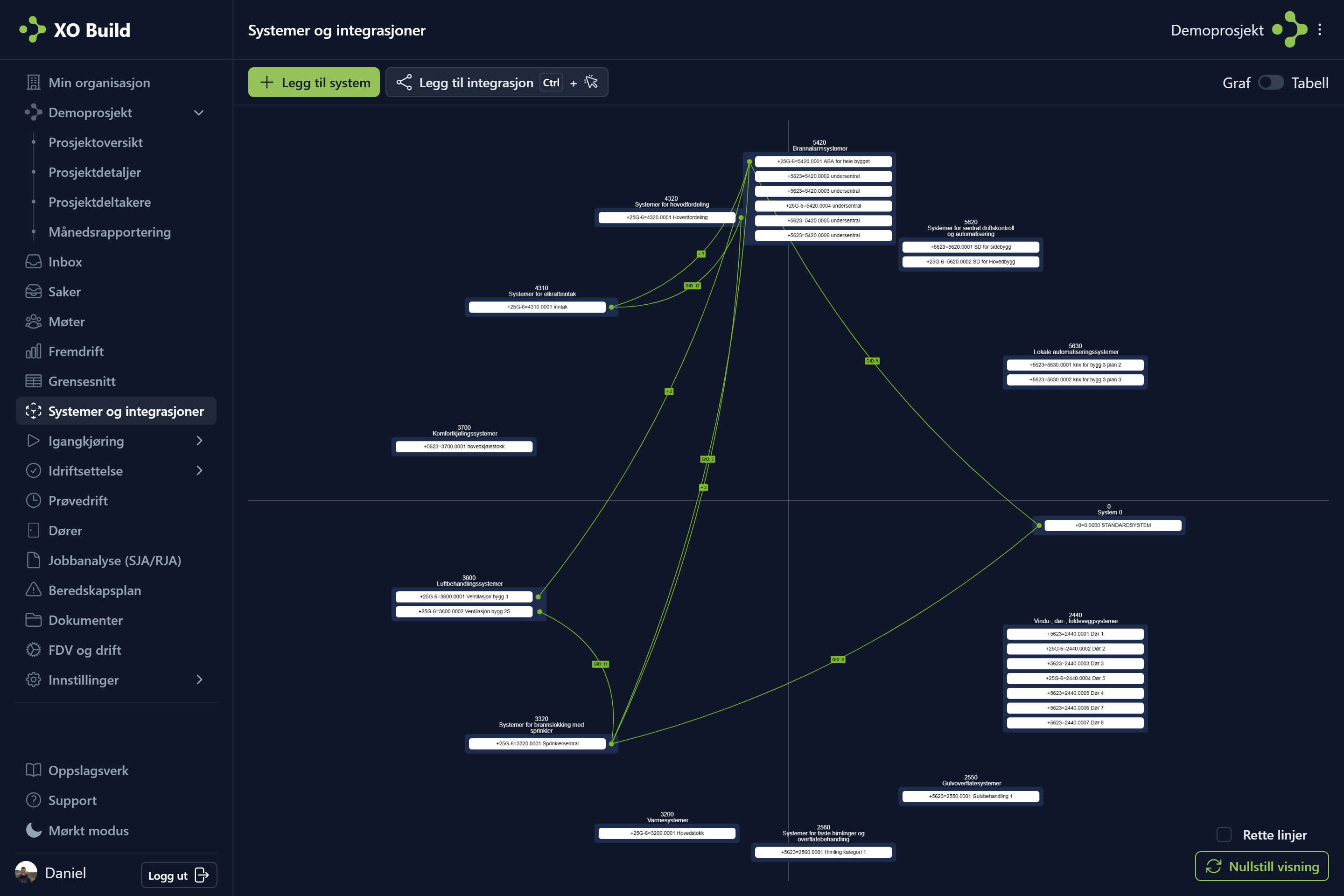
Task: Click the Dører door icon
Action: 33,531
